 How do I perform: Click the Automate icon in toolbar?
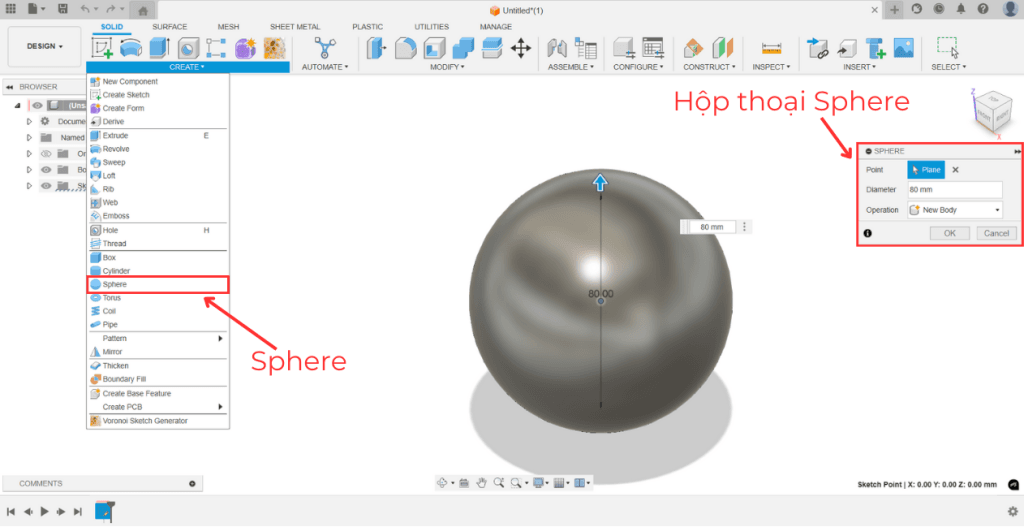click(325, 47)
